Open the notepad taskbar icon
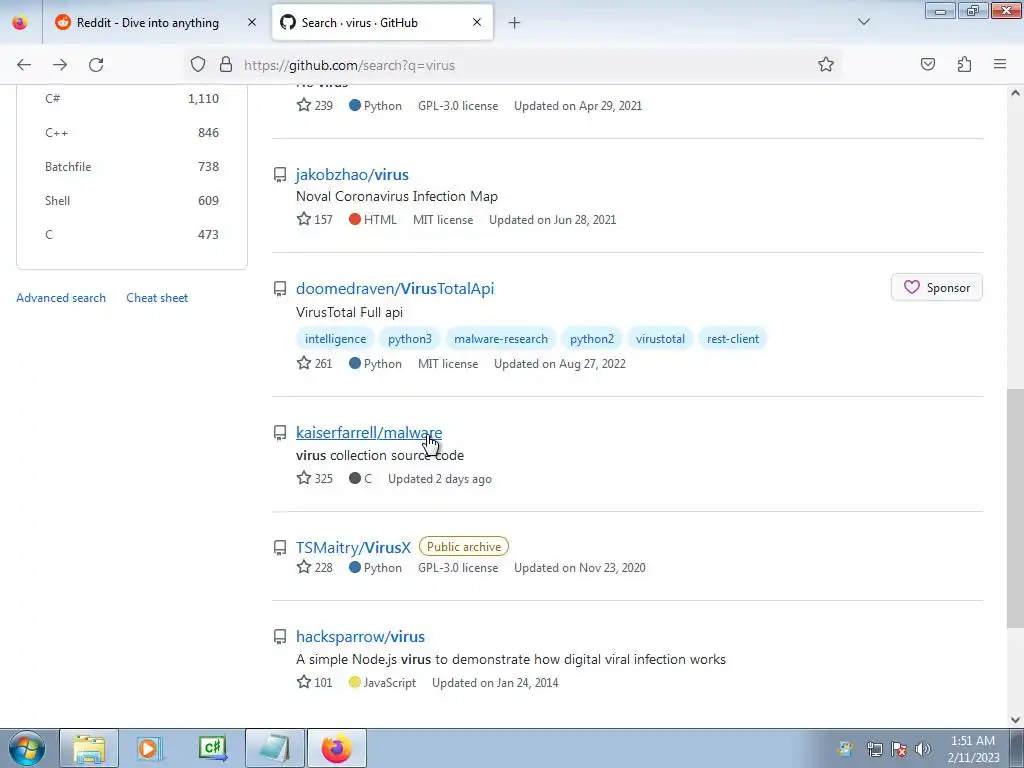The width and height of the screenshot is (1024, 768). tap(274, 748)
